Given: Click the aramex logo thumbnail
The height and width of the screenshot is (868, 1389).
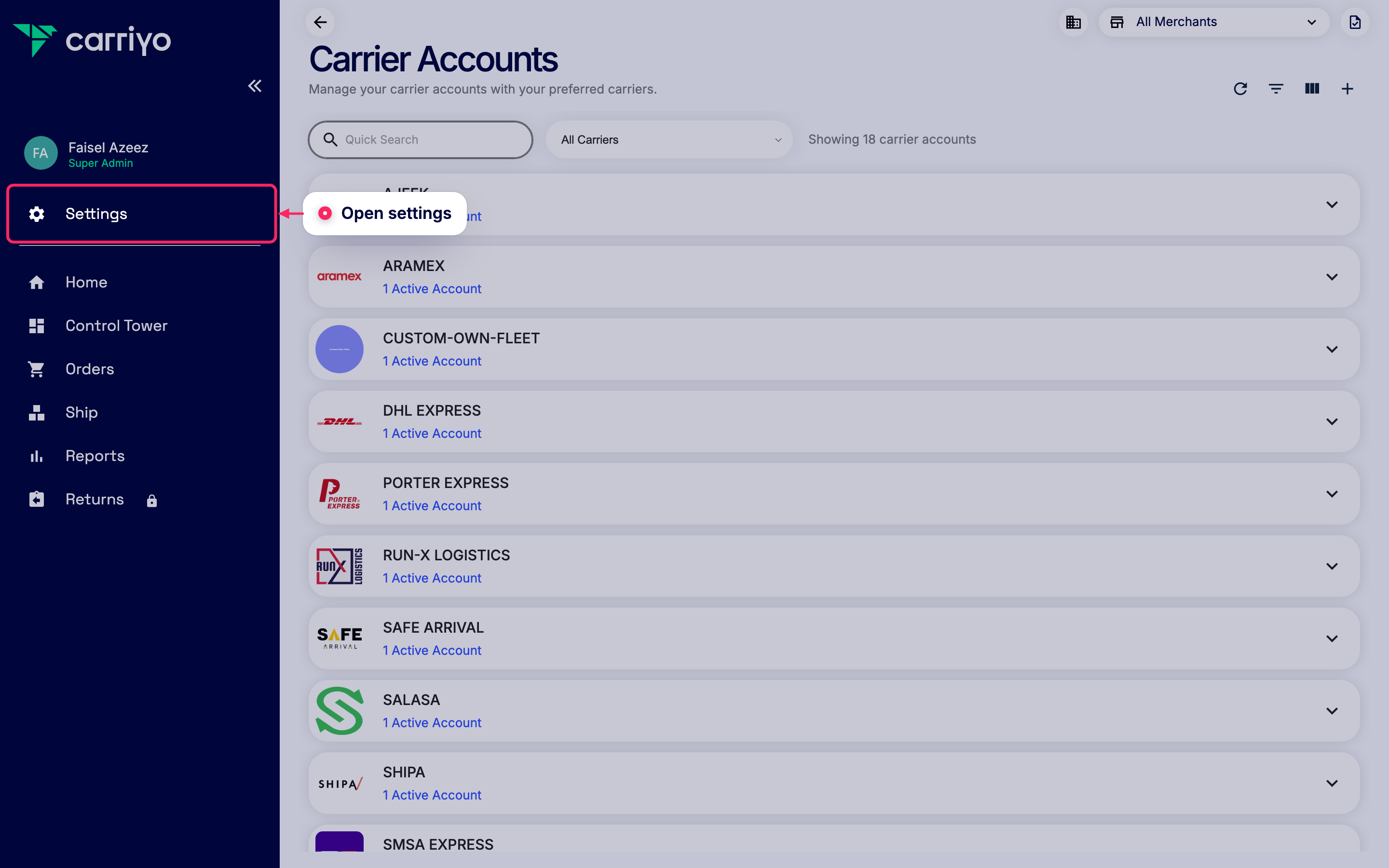Looking at the screenshot, I should click(339, 277).
